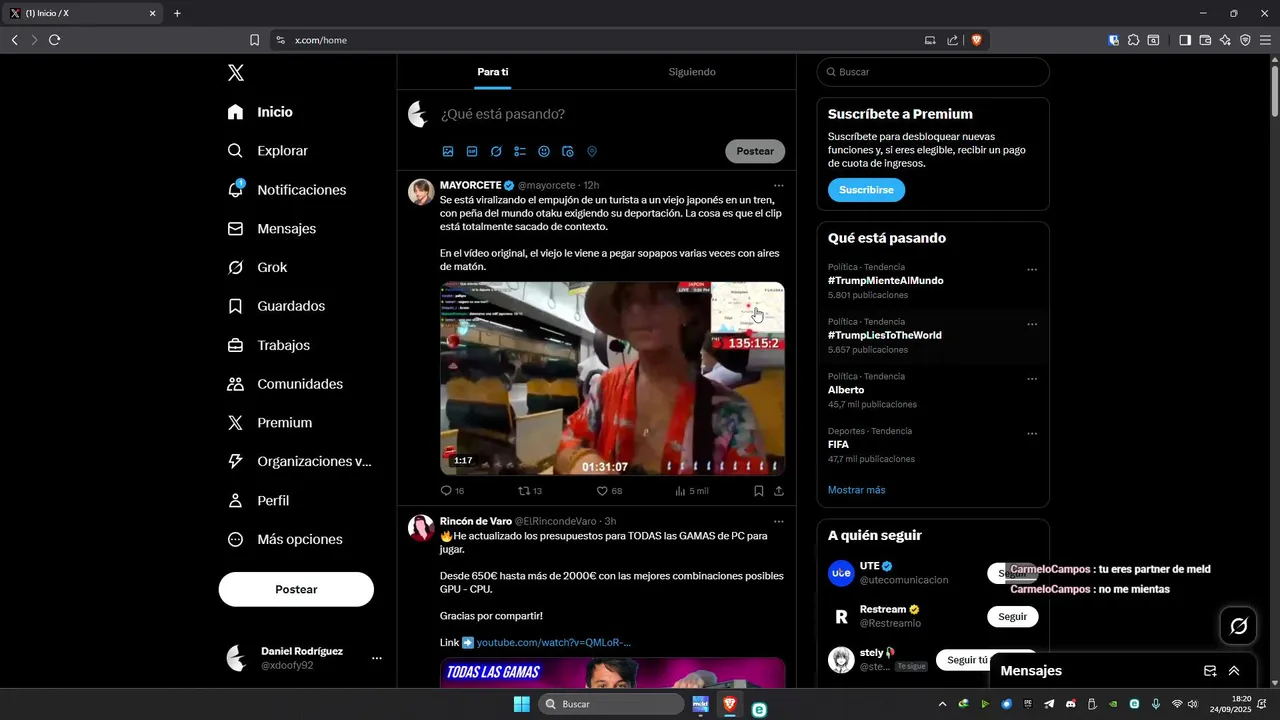Bookmark the MAYORCETE post
Screen dimensions: 1280x720
coord(759,491)
